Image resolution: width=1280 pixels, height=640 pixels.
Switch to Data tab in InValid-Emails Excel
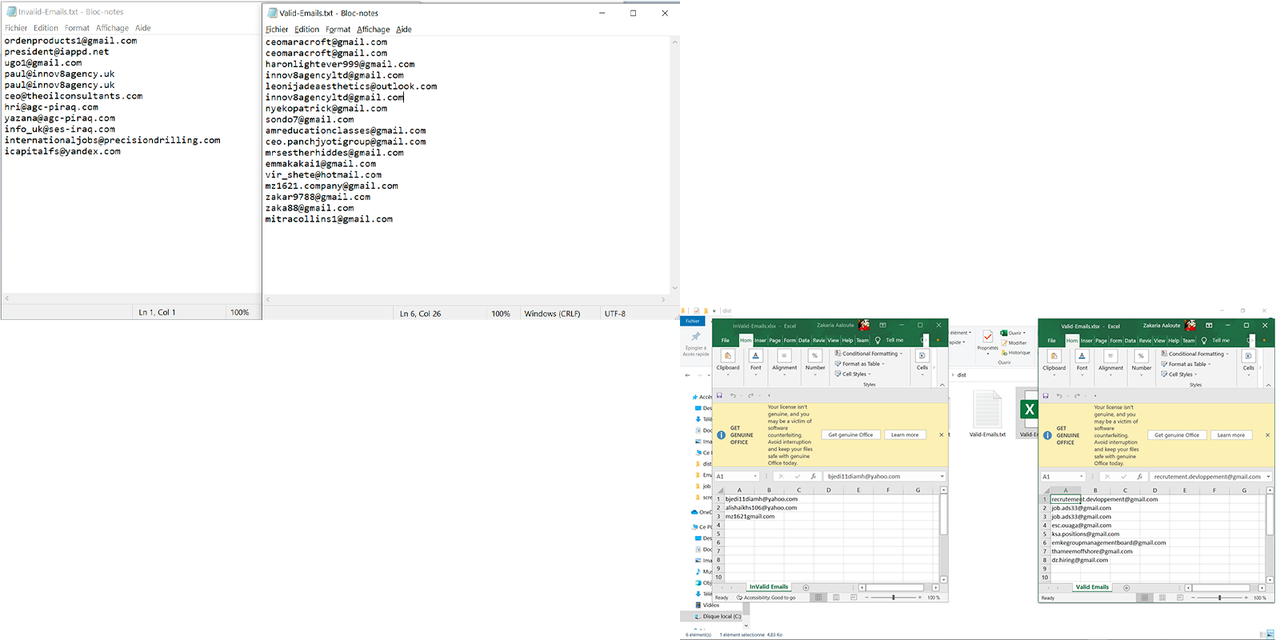pos(804,340)
